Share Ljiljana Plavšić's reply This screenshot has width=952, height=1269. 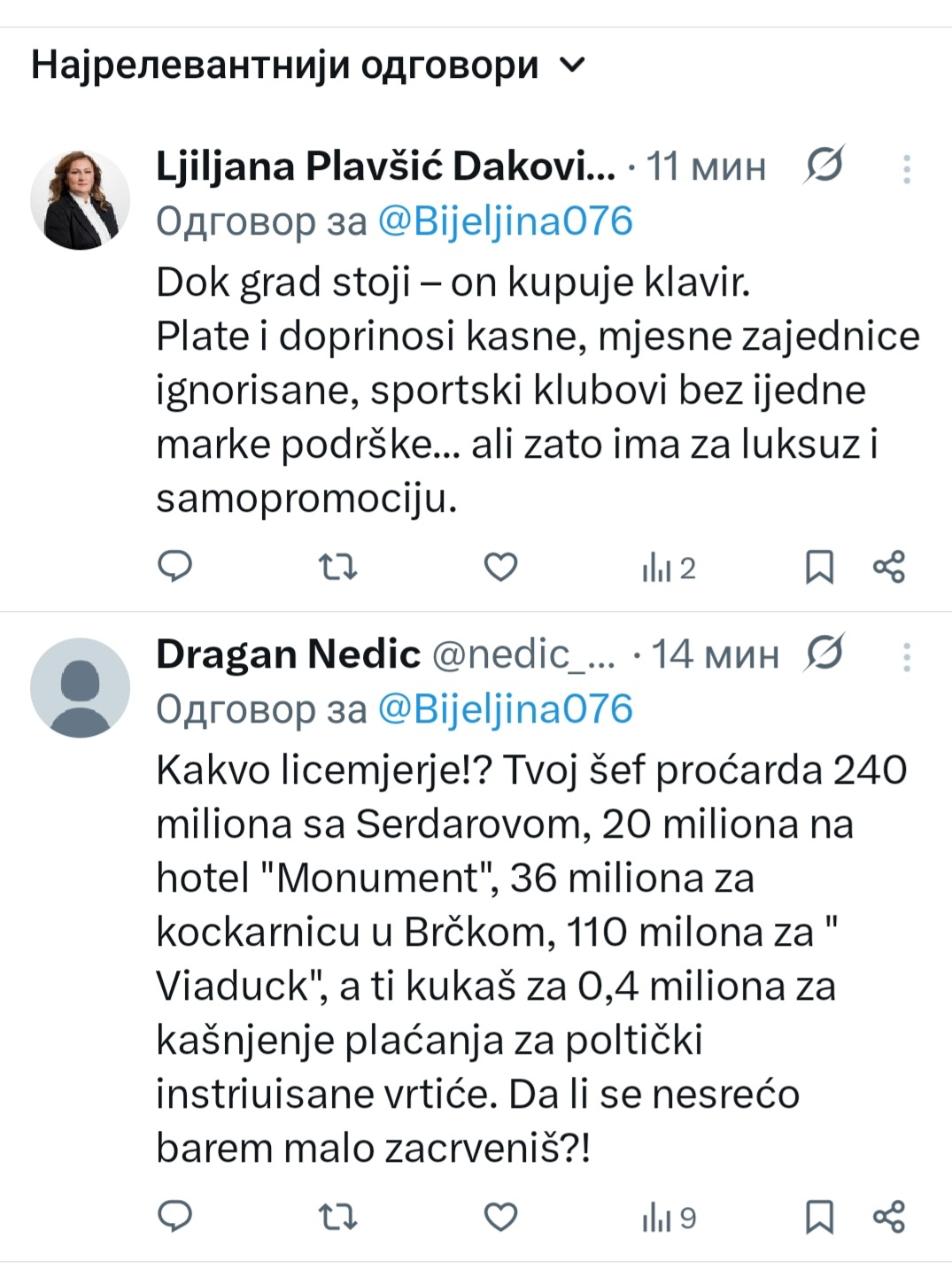(x=889, y=567)
